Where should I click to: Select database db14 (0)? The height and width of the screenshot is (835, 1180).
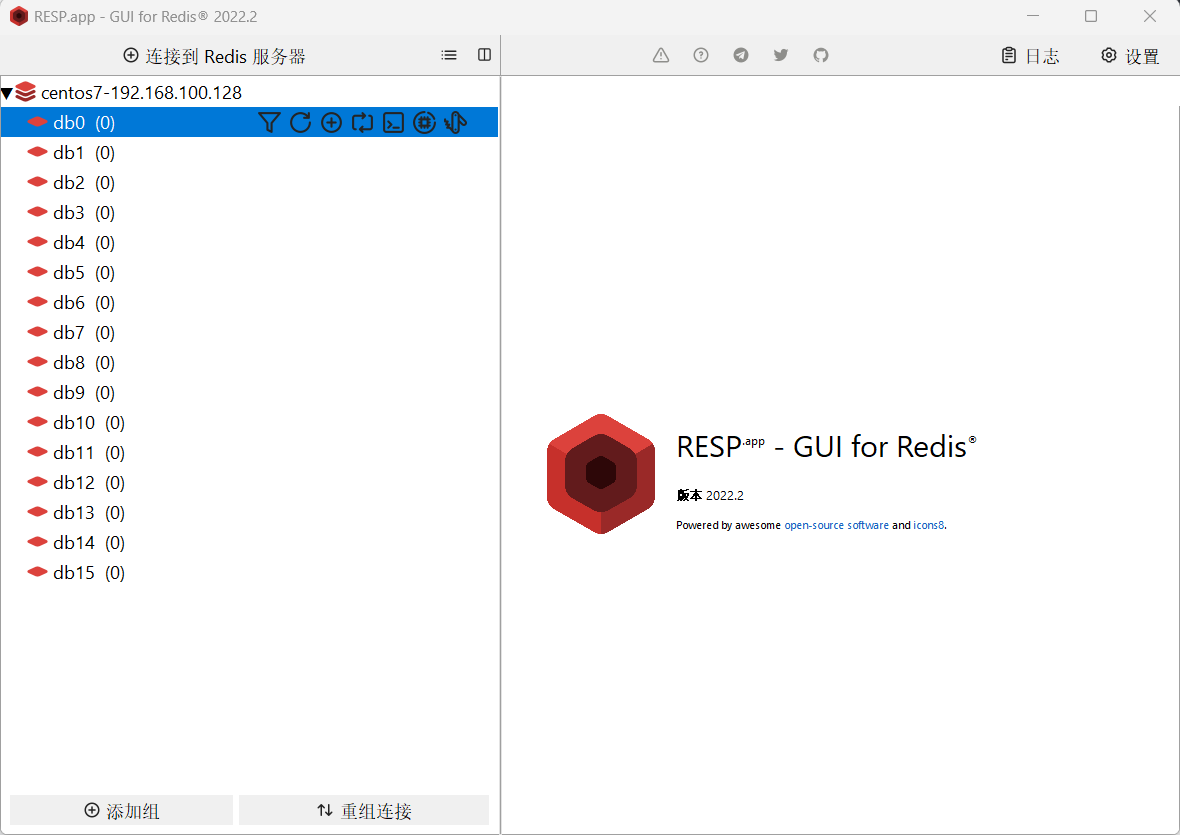click(249, 542)
